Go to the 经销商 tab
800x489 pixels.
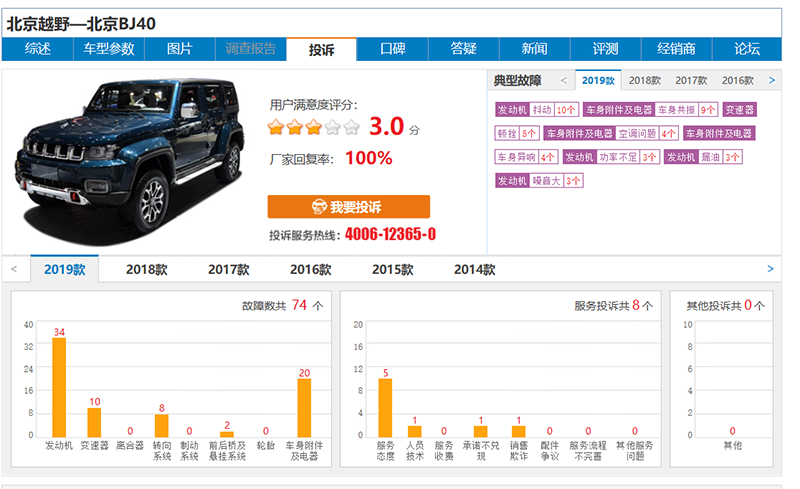tap(676, 49)
